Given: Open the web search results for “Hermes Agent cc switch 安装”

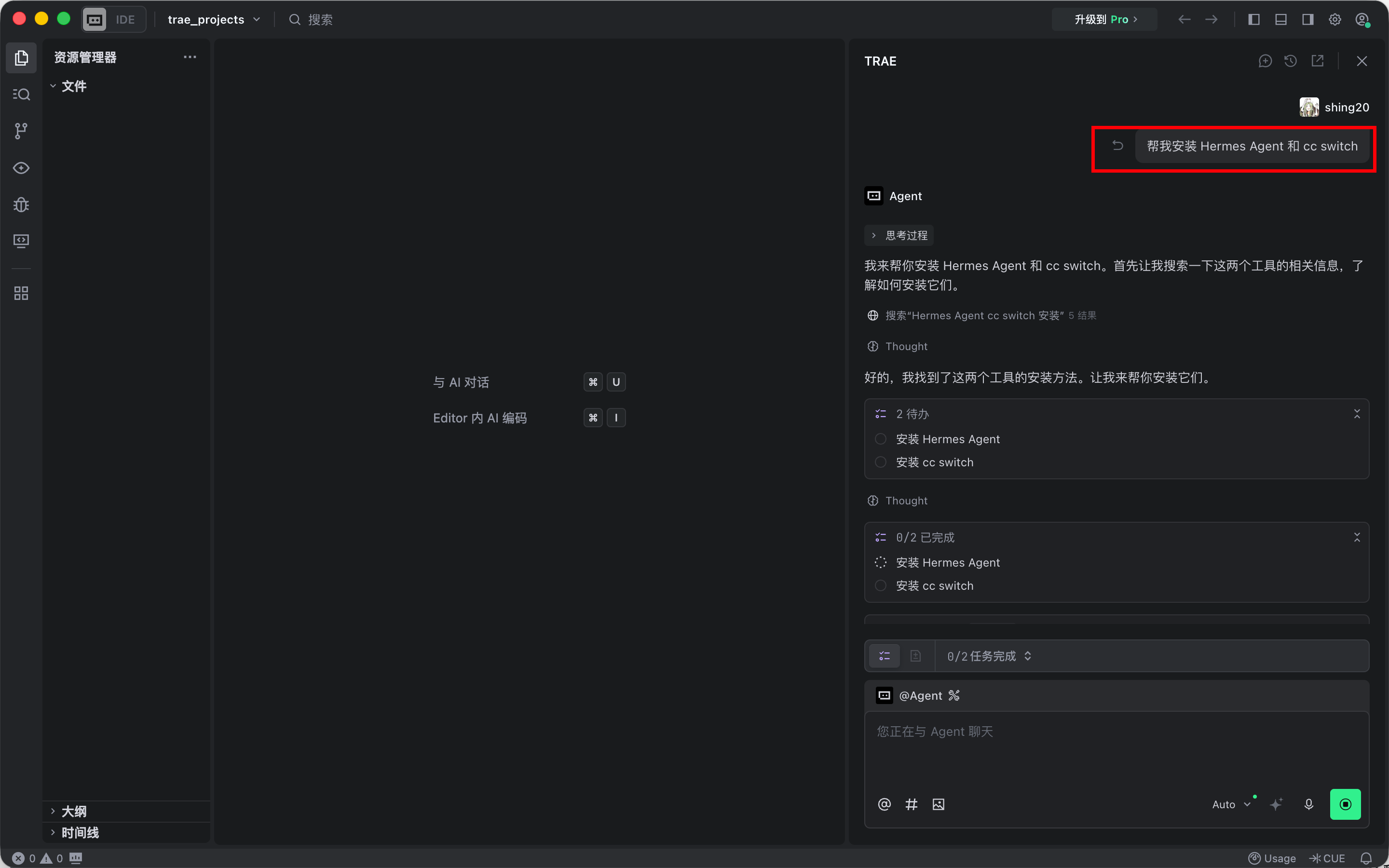Looking at the screenshot, I should pyautogui.click(x=981, y=315).
